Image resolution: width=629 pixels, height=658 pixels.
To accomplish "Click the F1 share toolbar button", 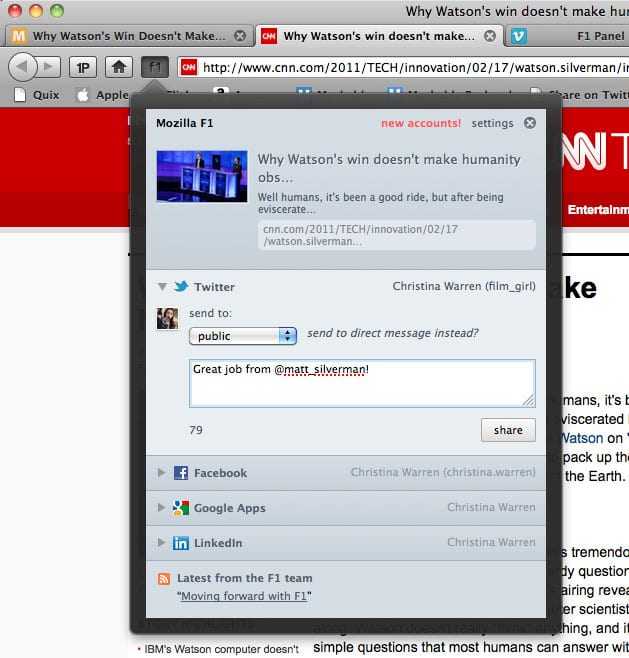I will pos(153,67).
